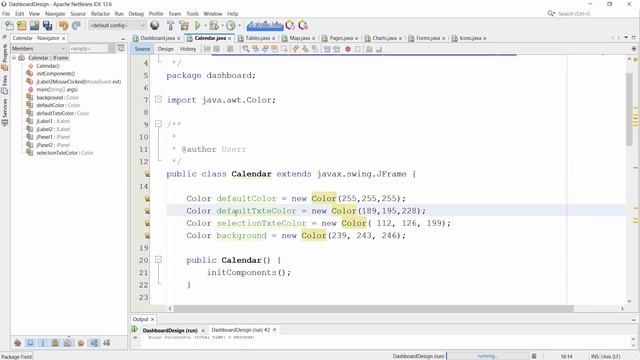Open the default config dropdown
The height and width of the screenshot is (360, 640).
click(117, 25)
